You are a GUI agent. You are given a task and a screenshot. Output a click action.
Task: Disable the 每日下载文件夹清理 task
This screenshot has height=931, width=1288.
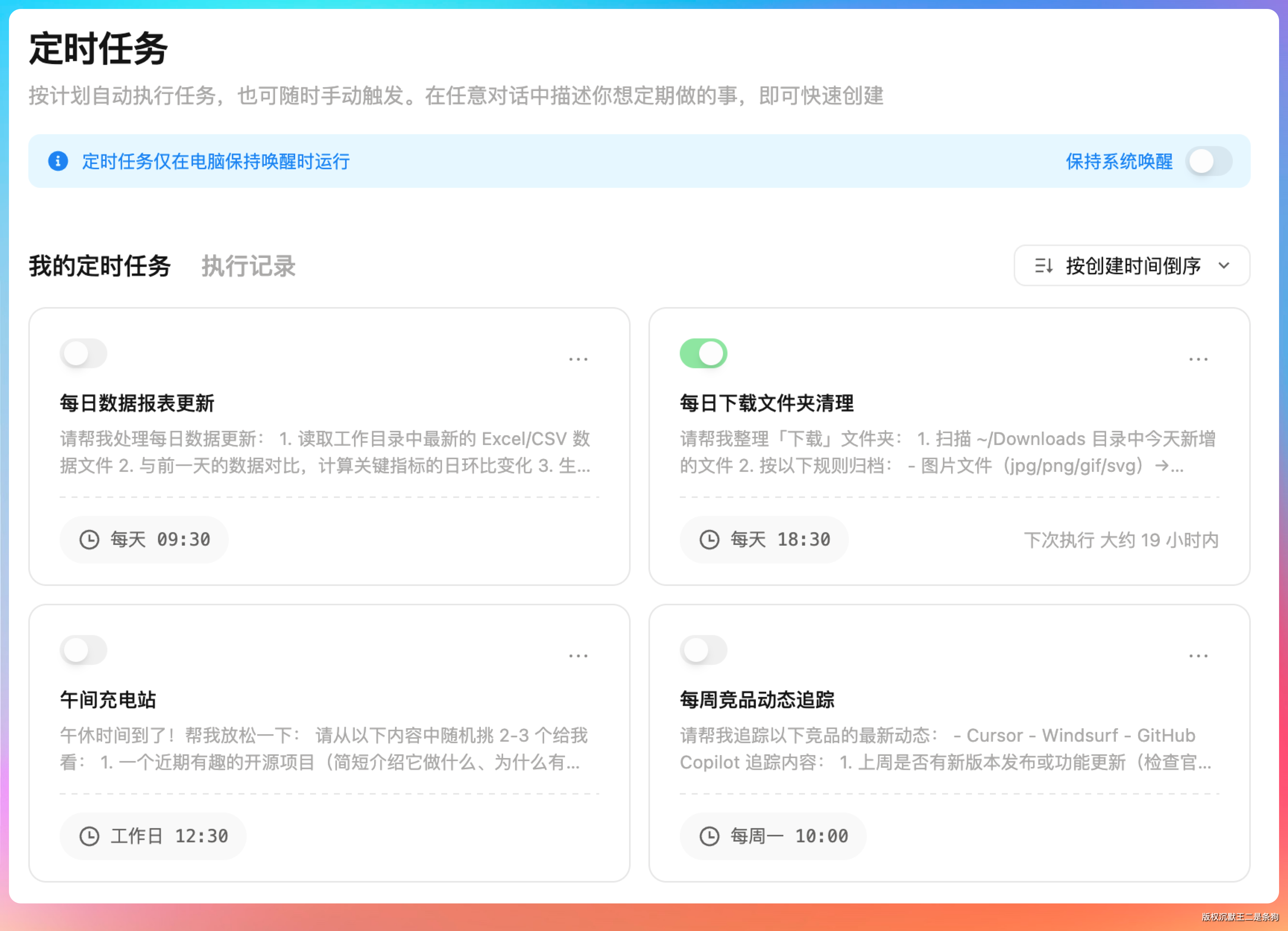[704, 353]
